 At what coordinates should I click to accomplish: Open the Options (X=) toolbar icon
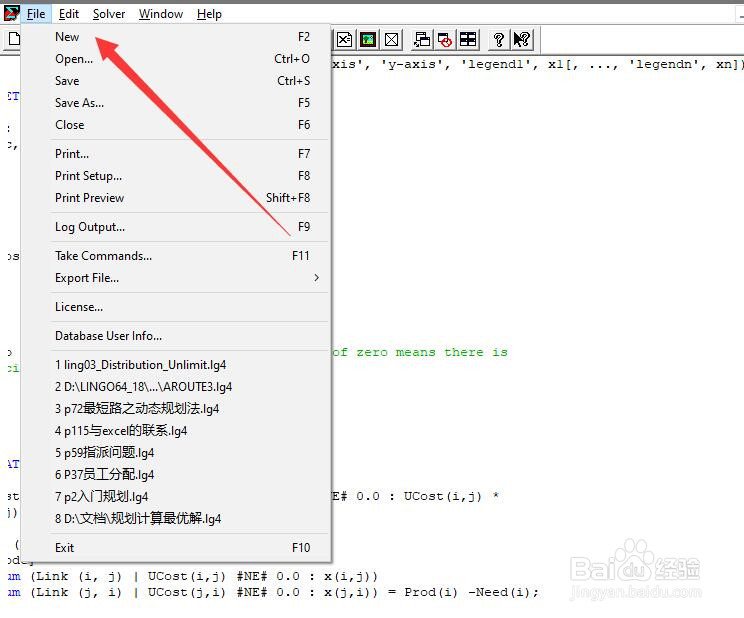tap(344, 39)
